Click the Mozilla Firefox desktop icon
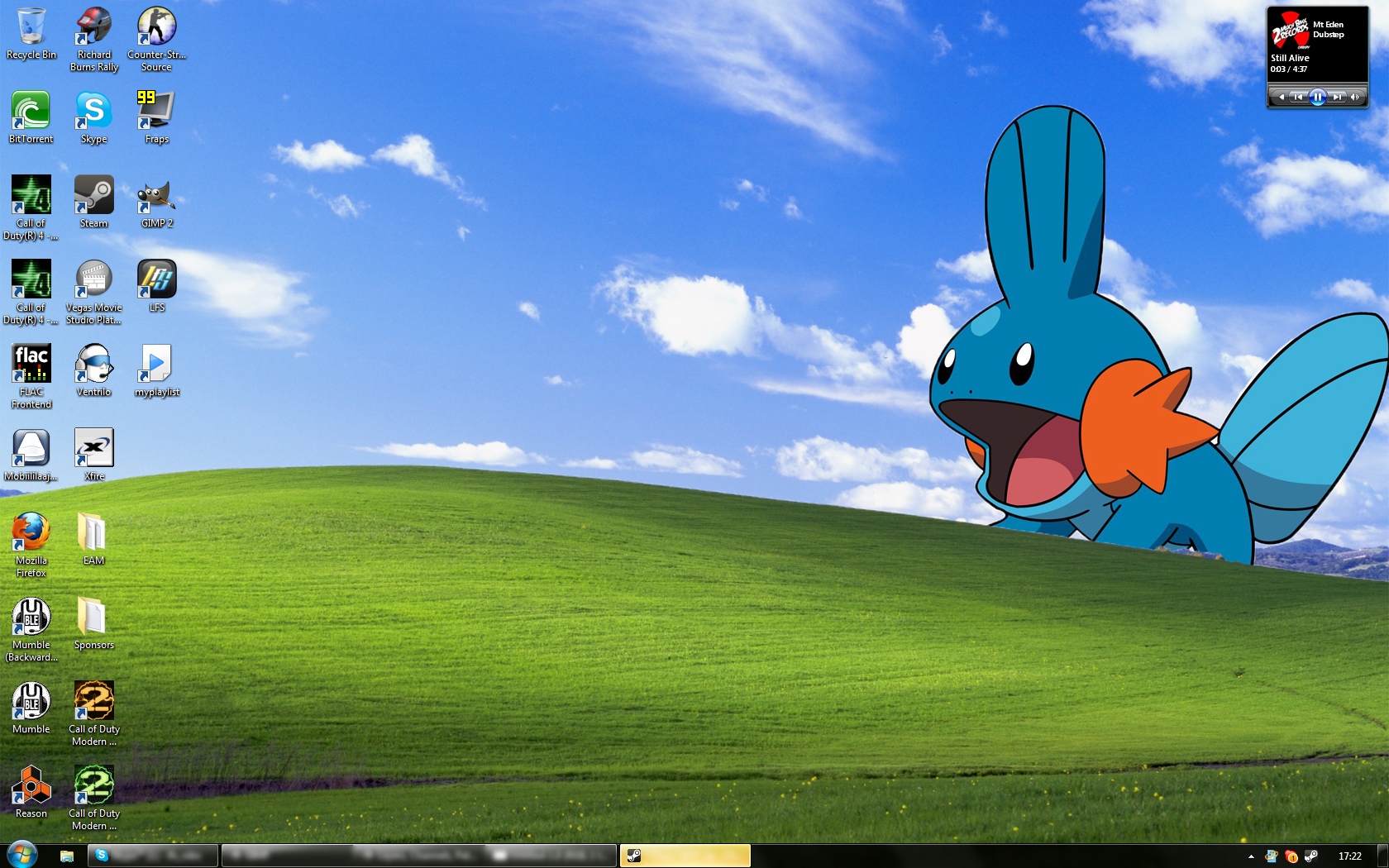1389x868 pixels. (31, 545)
